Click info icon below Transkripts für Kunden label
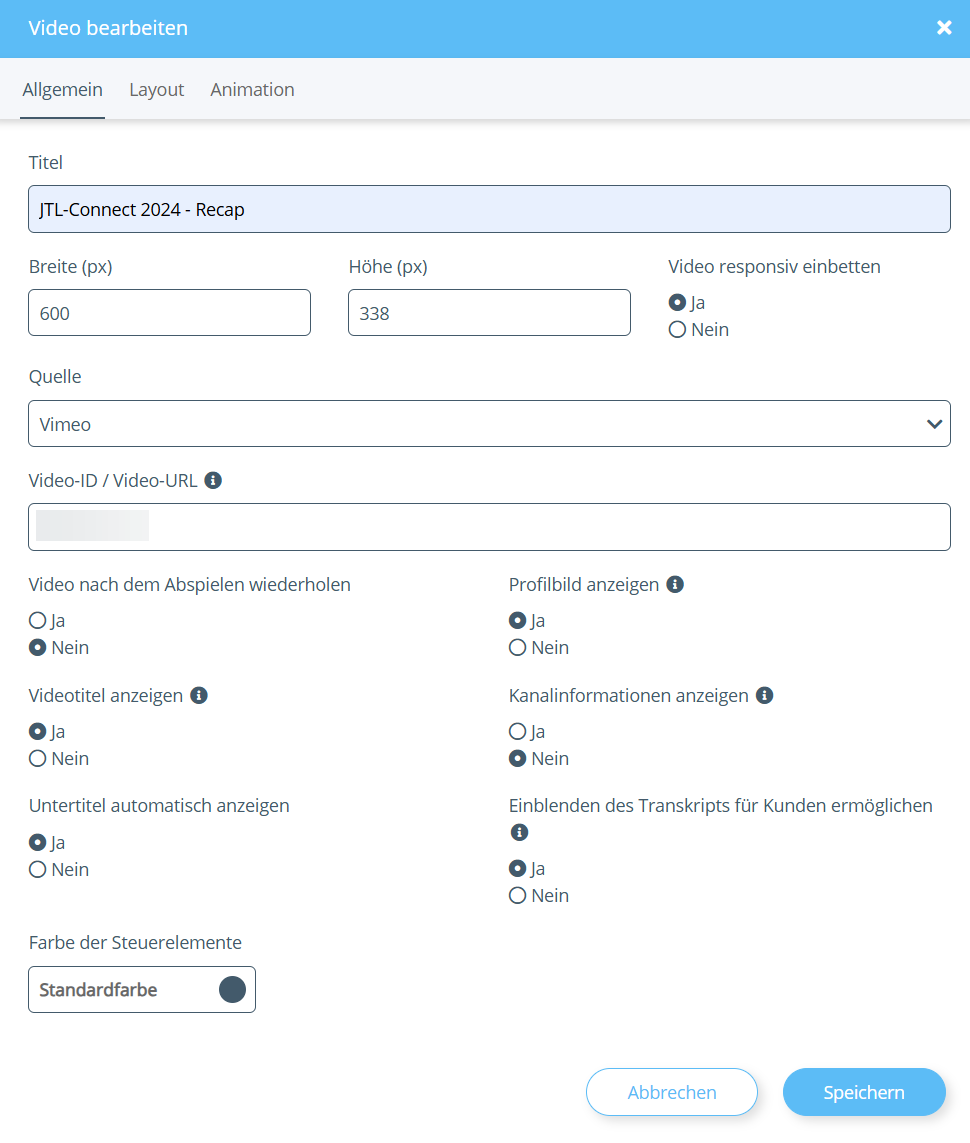Viewport: 970px width, 1143px height. coord(518,832)
